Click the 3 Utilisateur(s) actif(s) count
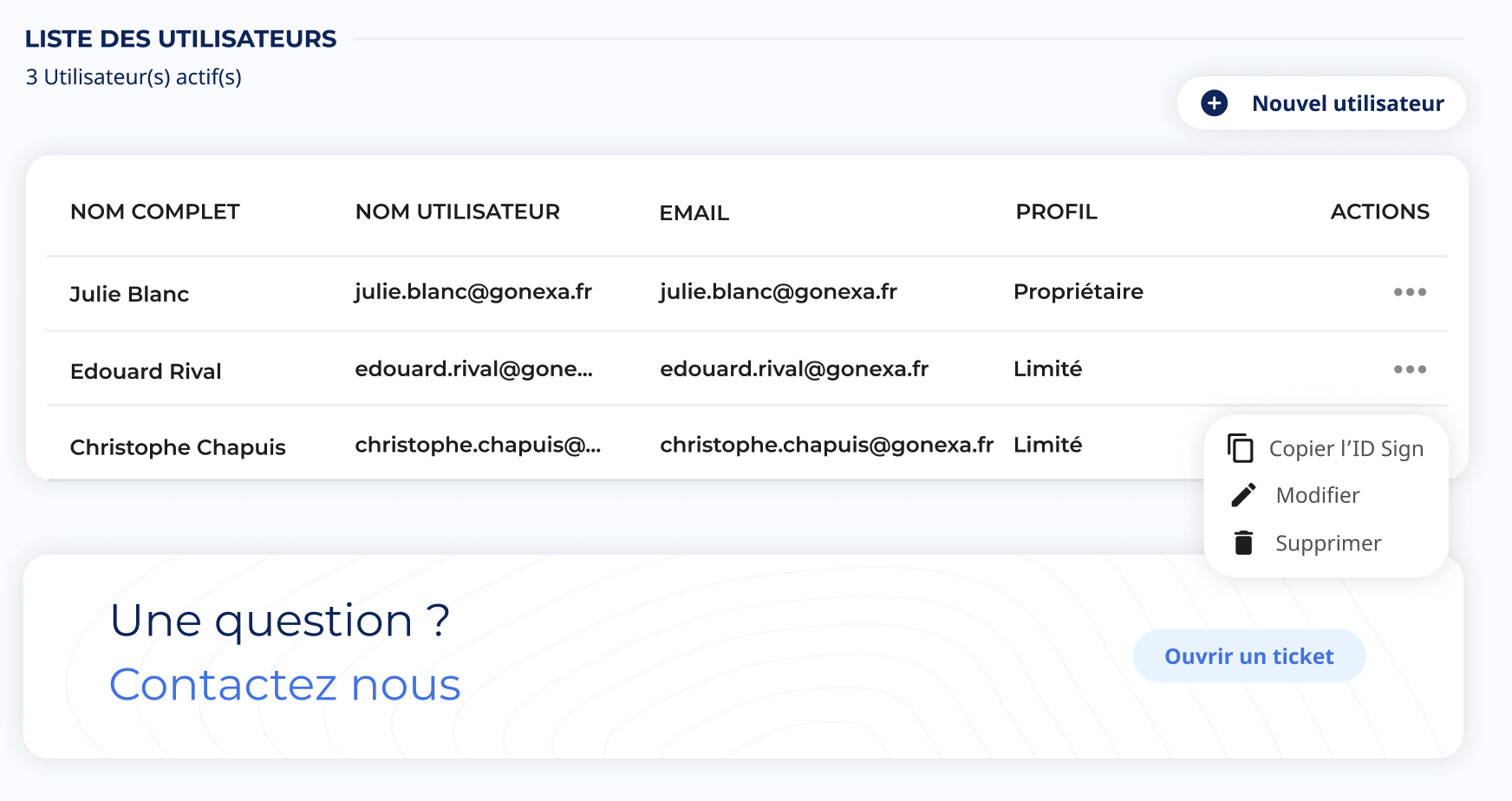 point(134,77)
